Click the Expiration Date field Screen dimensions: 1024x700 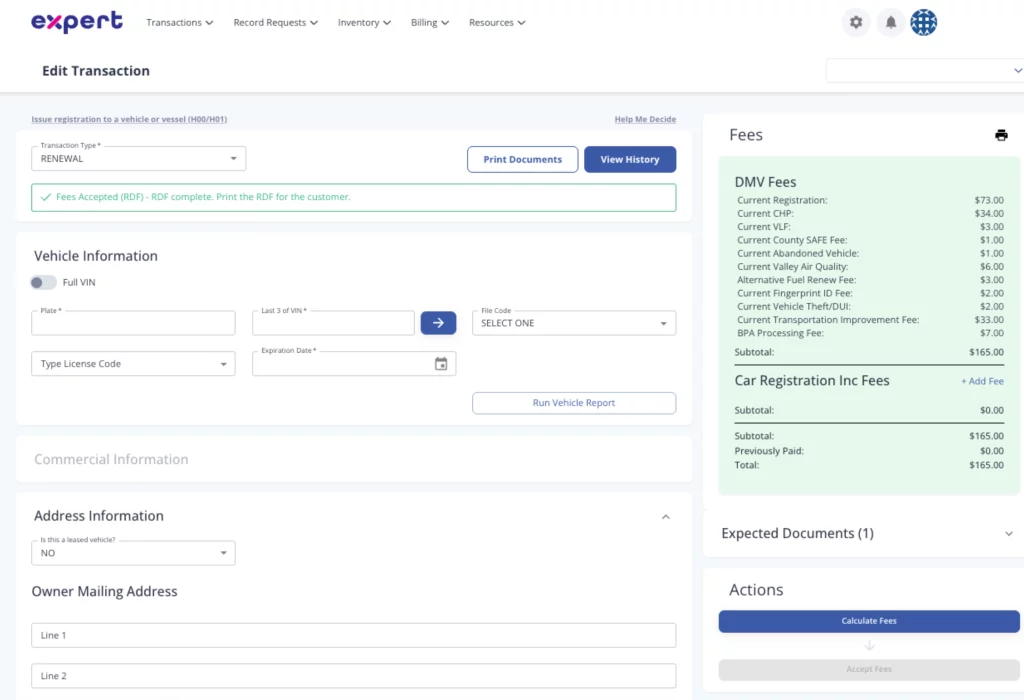354,364
